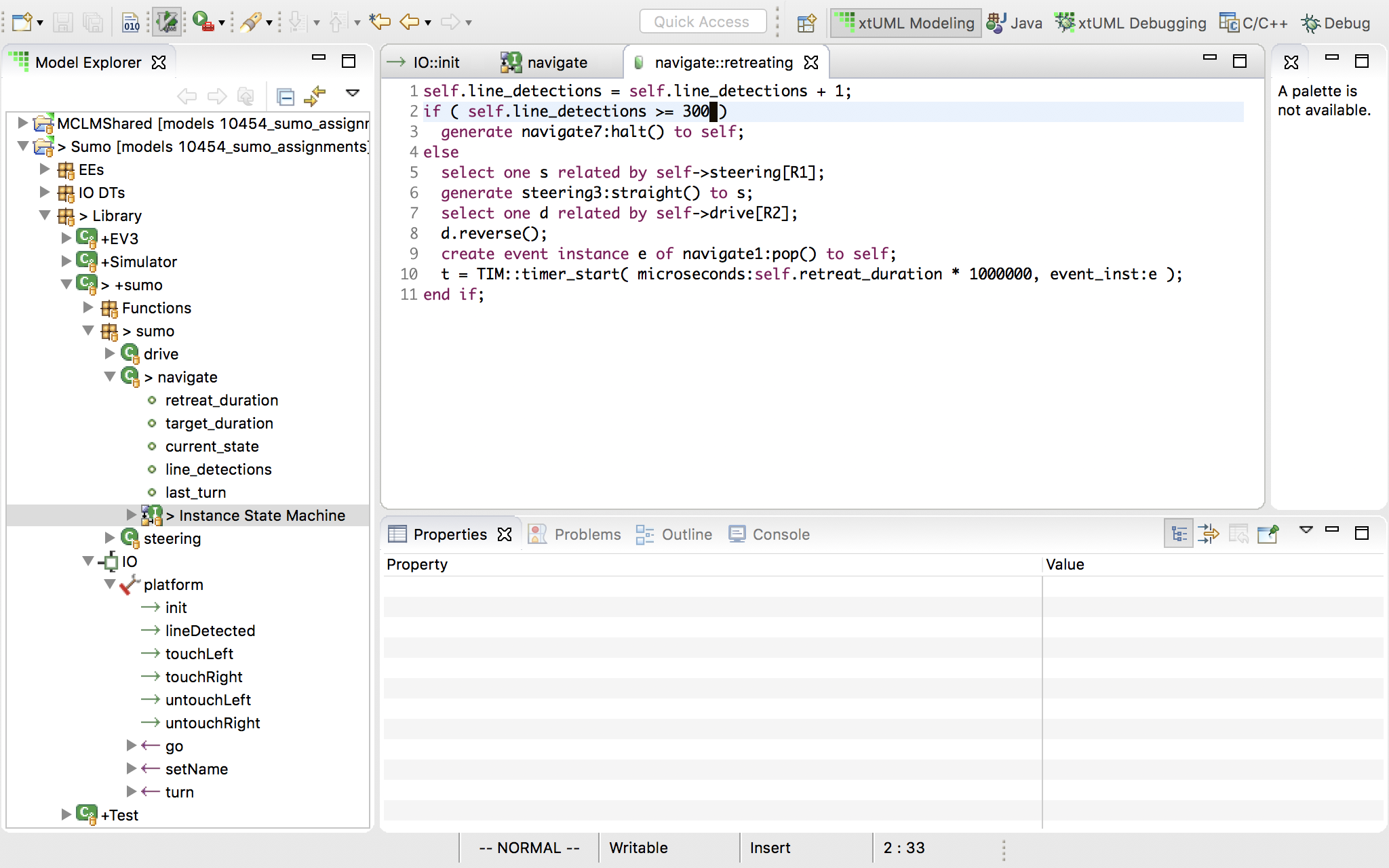The image size is (1389, 868).
Task: Click the Instance State Machine icon
Action: click(x=152, y=515)
